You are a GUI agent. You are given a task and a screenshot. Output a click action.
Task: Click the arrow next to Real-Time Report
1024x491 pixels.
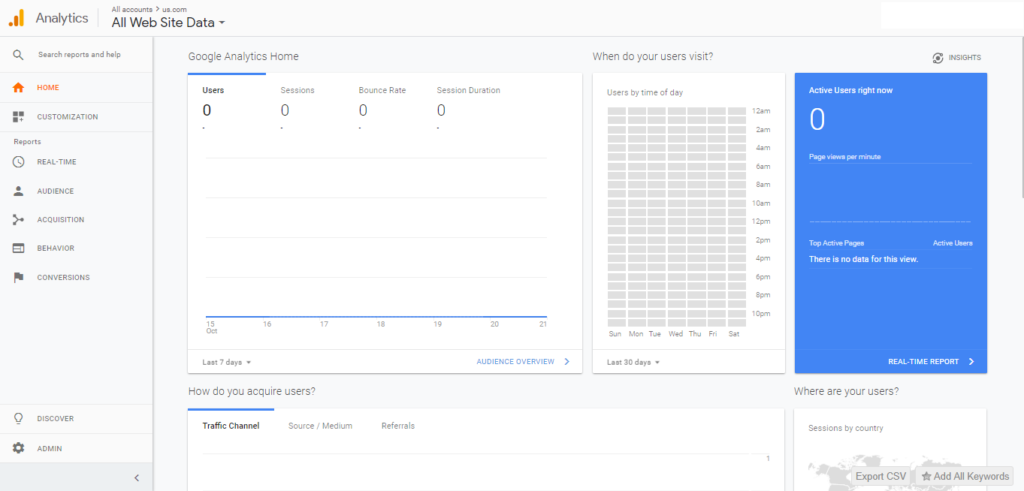point(971,362)
